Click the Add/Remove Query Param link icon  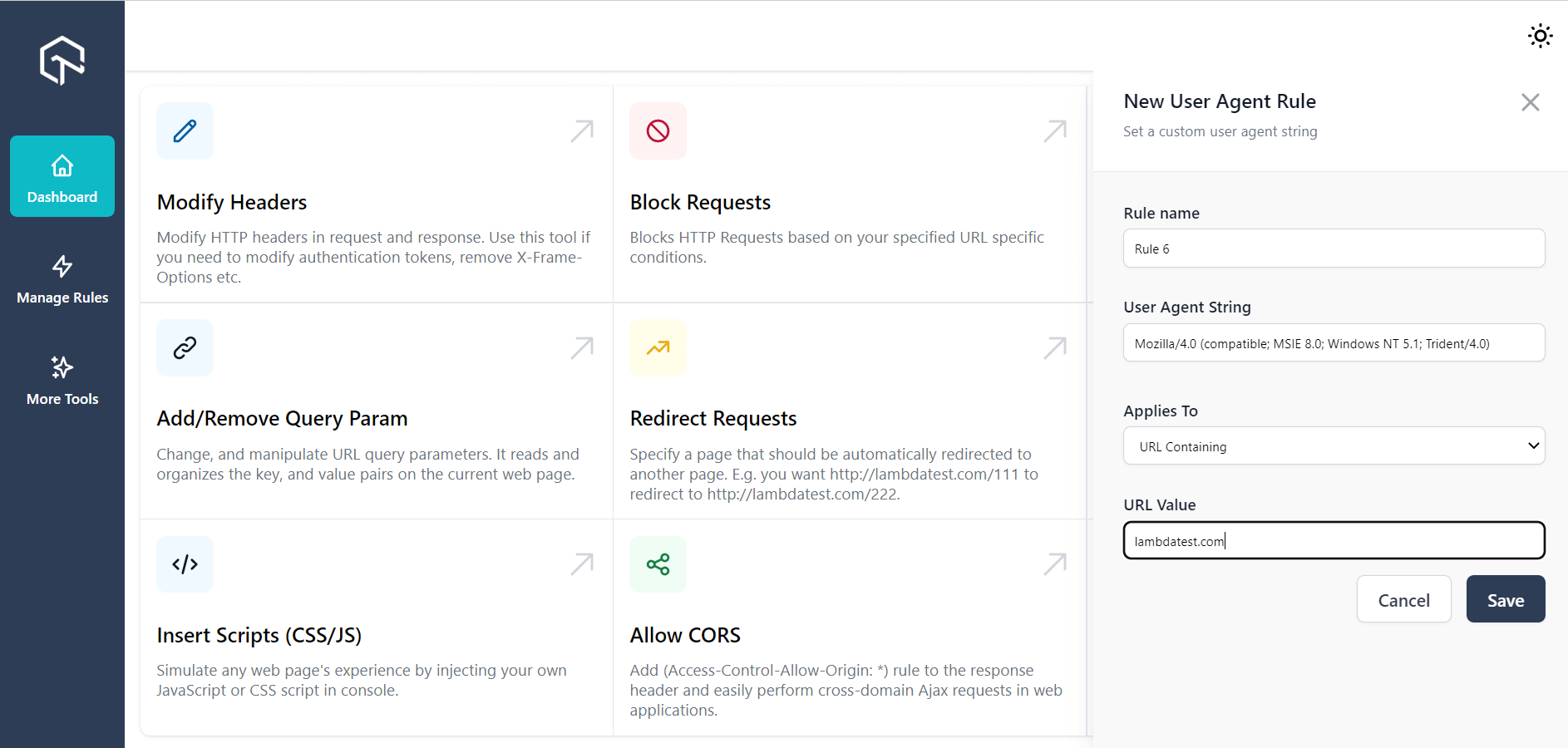(x=185, y=347)
